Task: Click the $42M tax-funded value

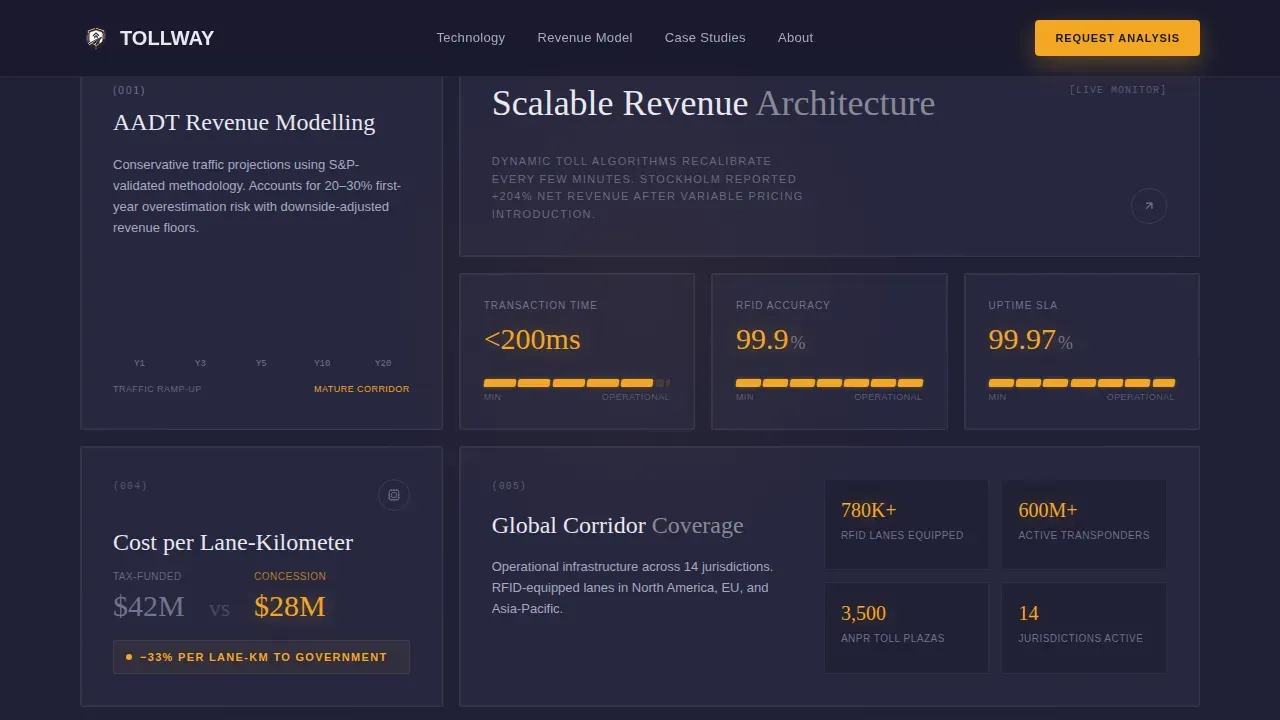Action: (x=149, y=606)
